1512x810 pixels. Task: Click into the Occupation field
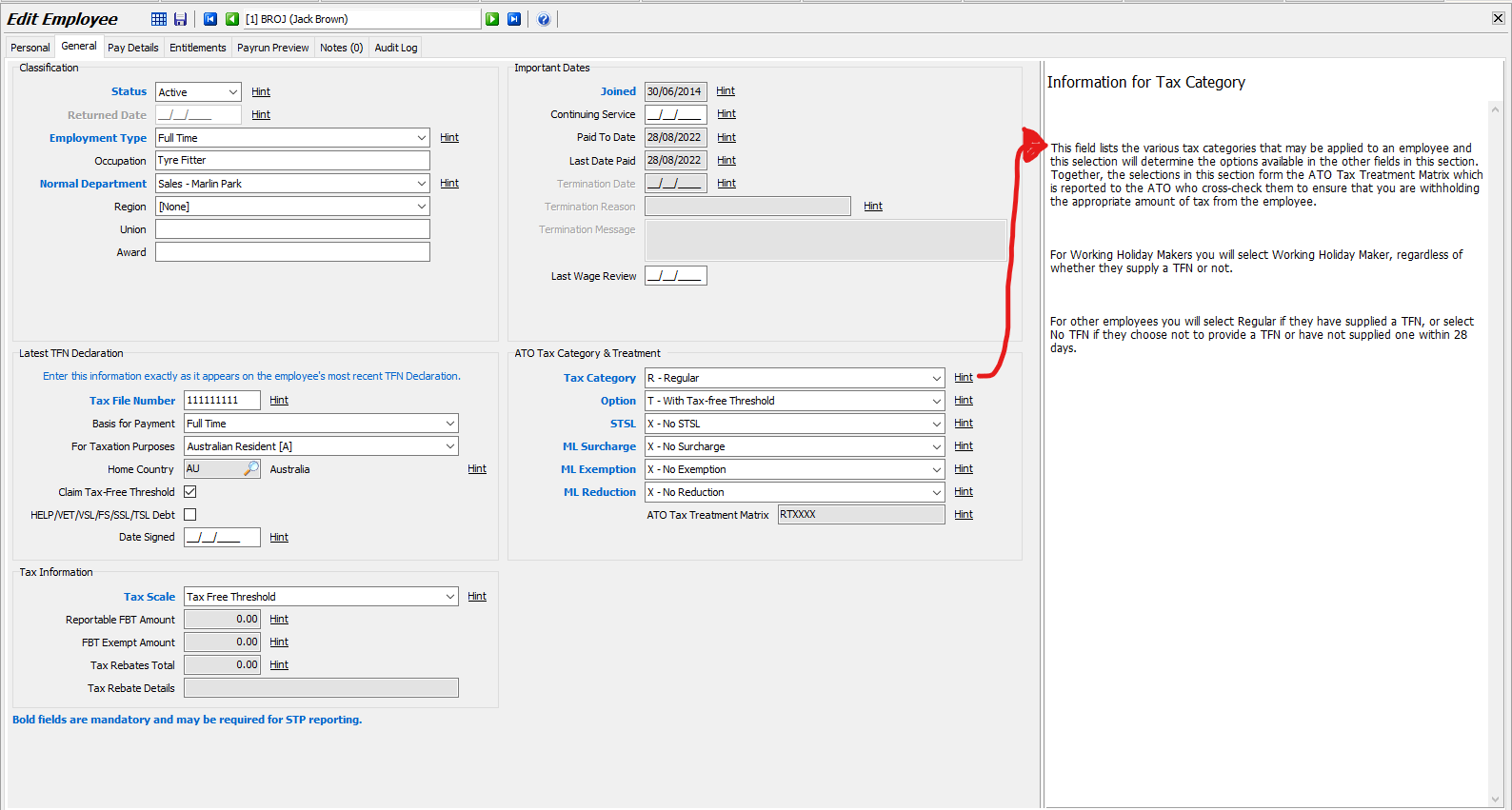tap(293, 161)
